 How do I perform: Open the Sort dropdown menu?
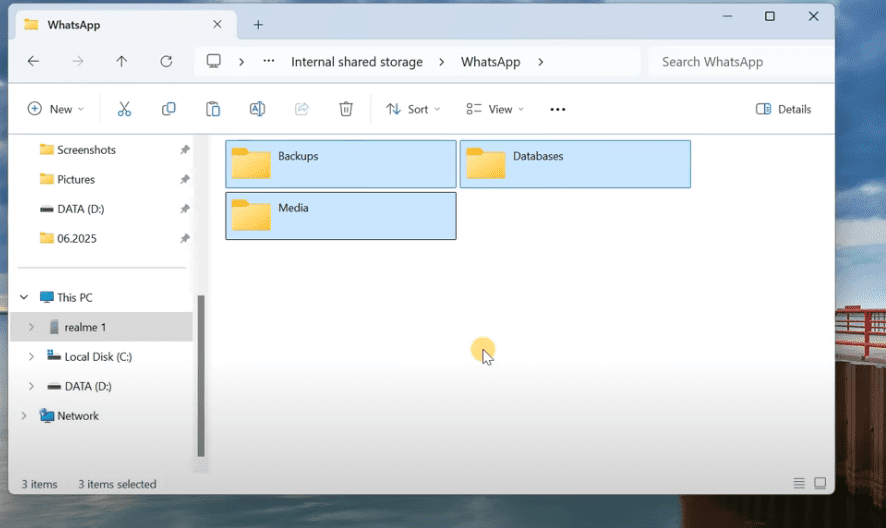coord(412,109)
